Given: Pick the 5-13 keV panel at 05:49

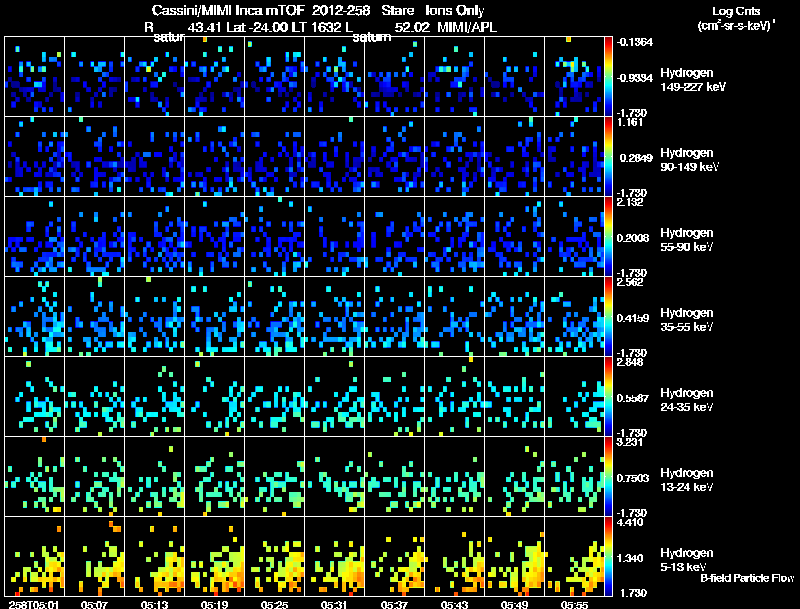Looking at the screenshot, I should coord(514,557).
